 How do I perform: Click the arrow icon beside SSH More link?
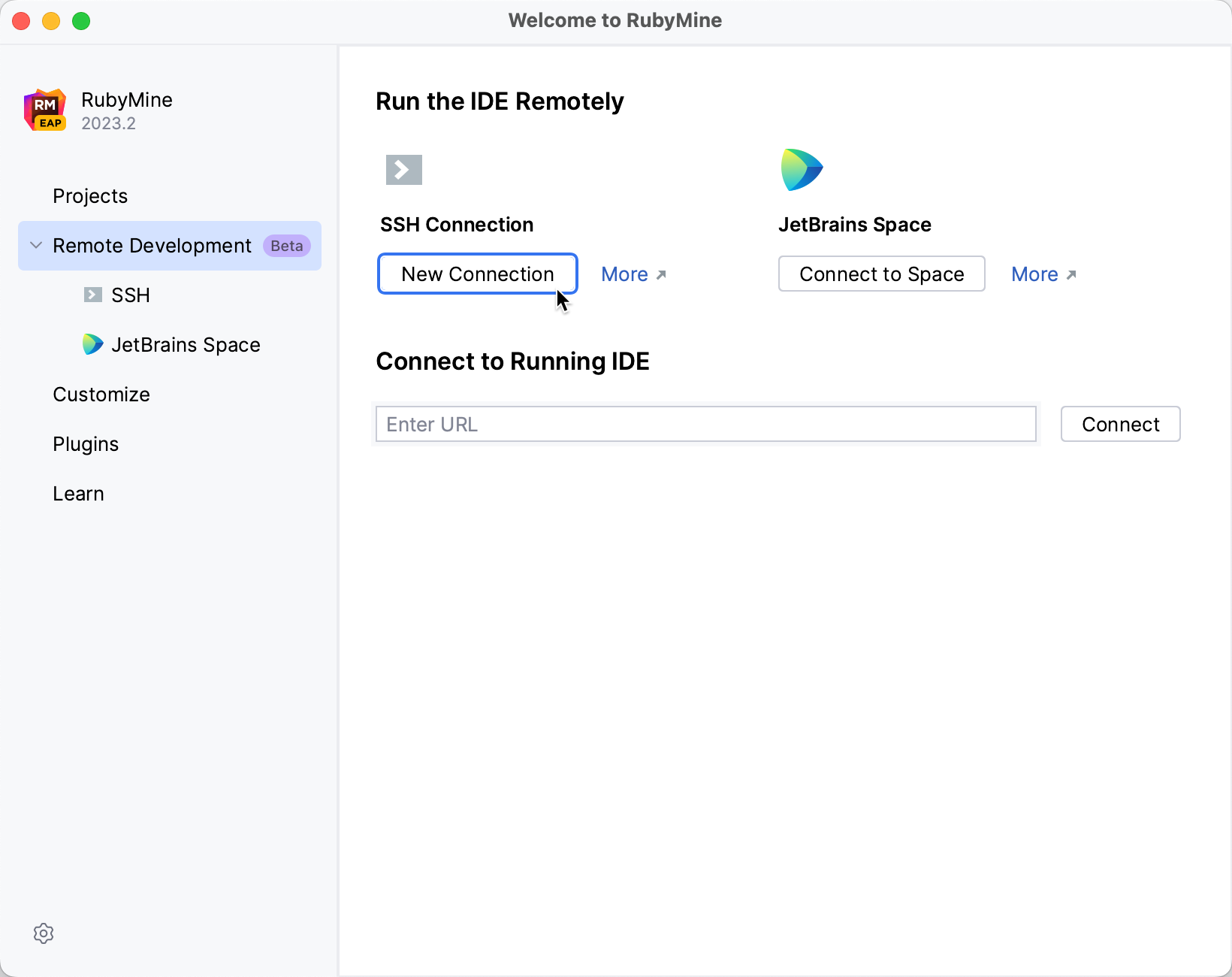(x=661, y=275)
